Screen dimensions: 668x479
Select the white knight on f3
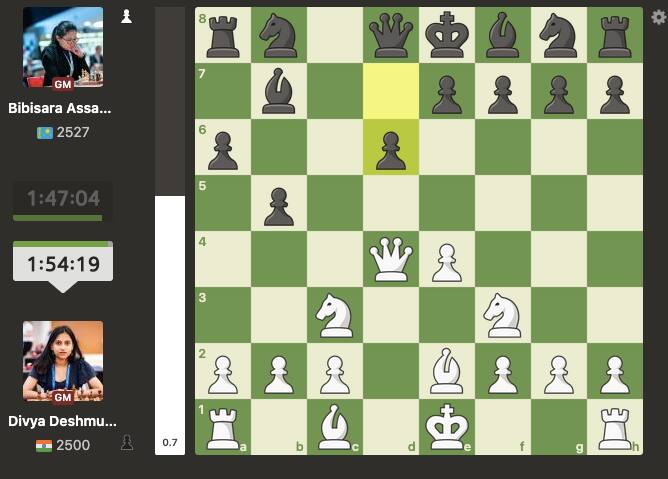tap(503, 315)
